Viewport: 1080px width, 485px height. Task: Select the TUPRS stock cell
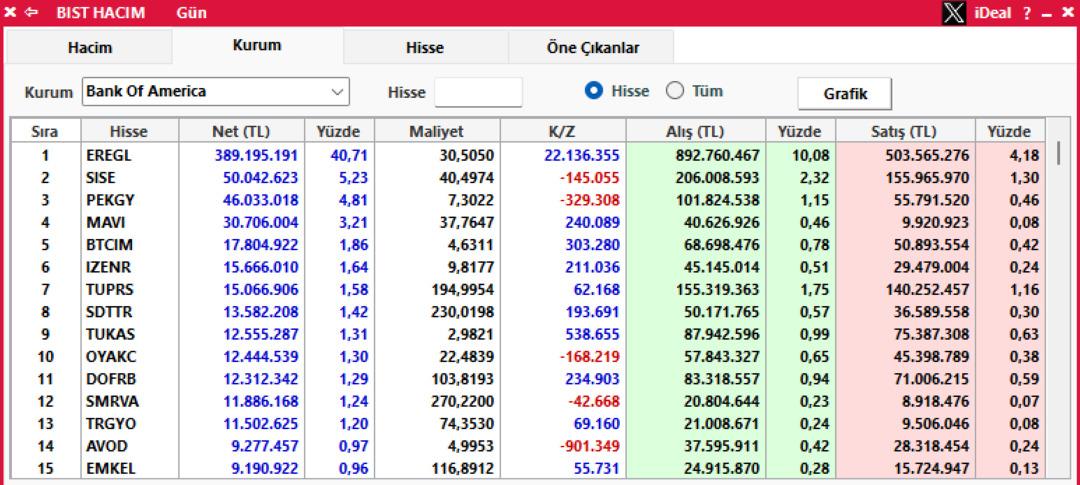tap(130, 290)
